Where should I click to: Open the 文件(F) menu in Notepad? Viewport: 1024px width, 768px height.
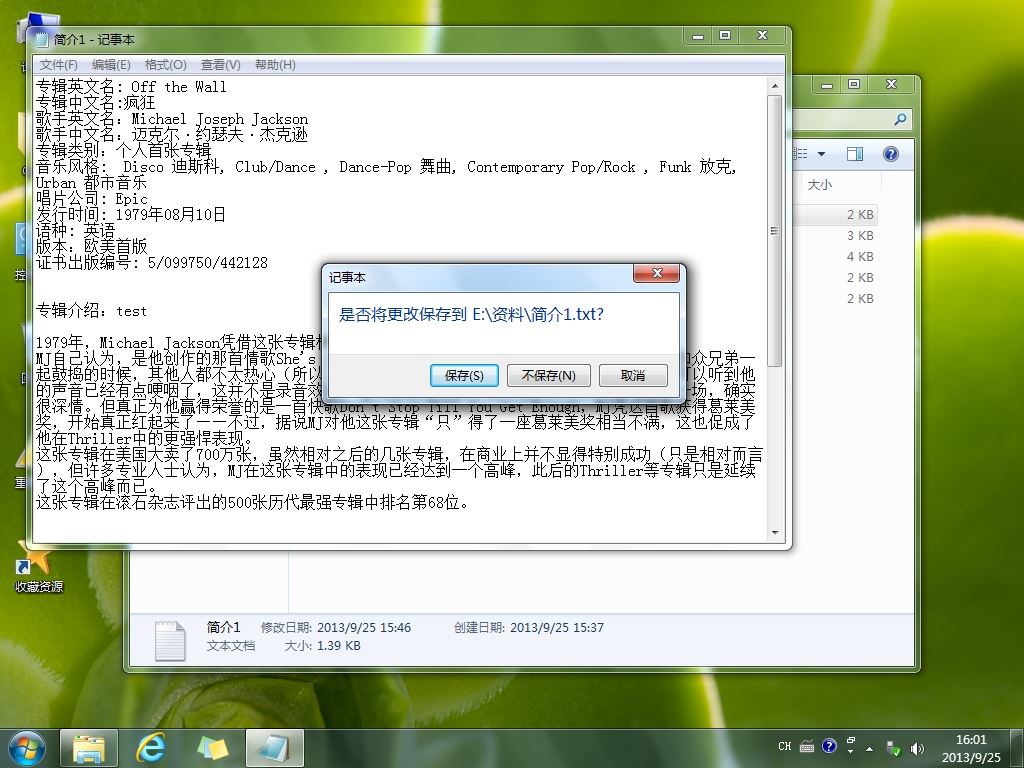(x=58, y=65)
